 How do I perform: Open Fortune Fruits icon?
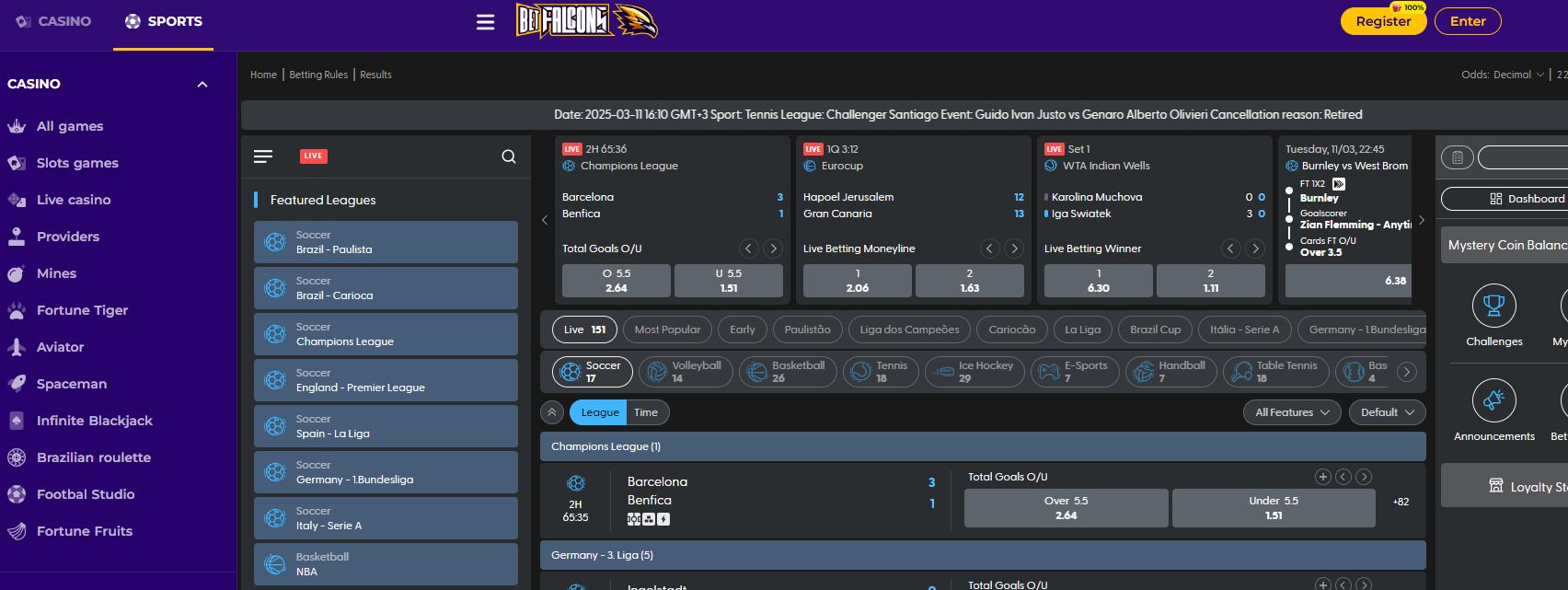click(17, 531)
